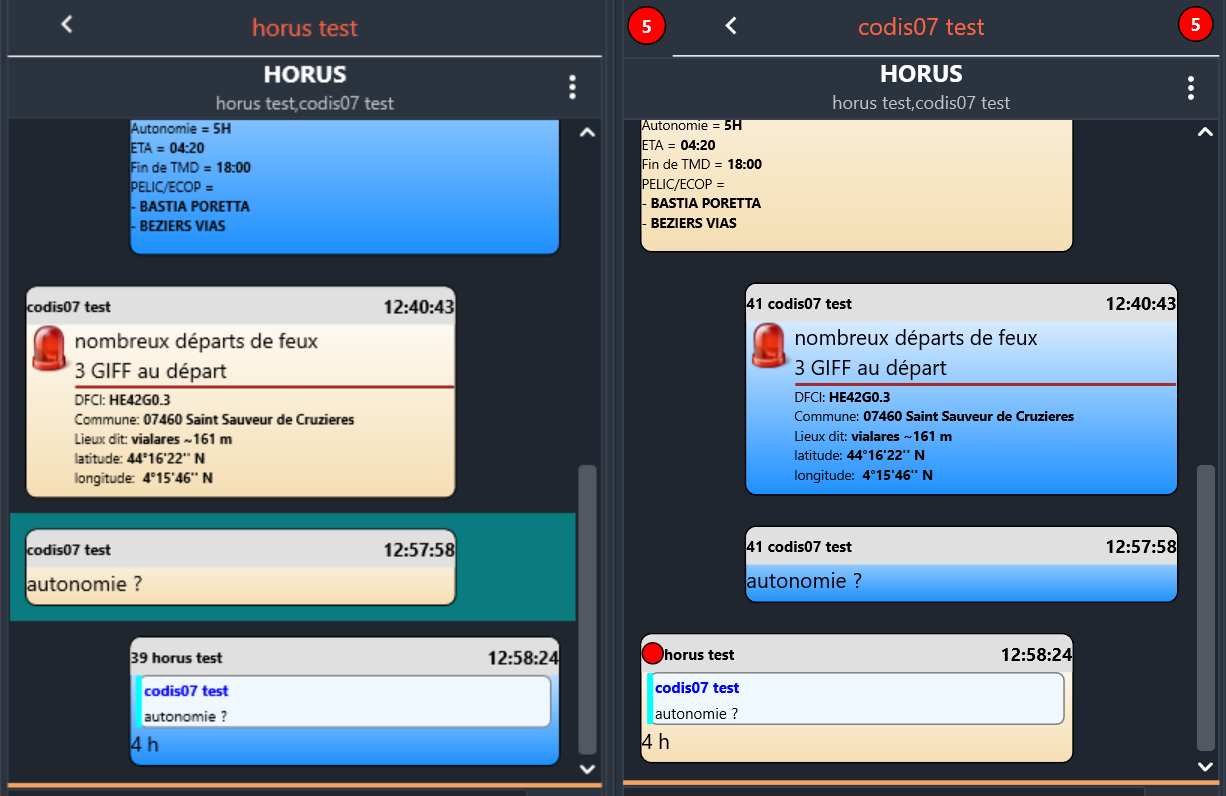The image size is (1226, 796).
Task: Click back arrow in codis07 test panel
Action: (x=731, y=26)
